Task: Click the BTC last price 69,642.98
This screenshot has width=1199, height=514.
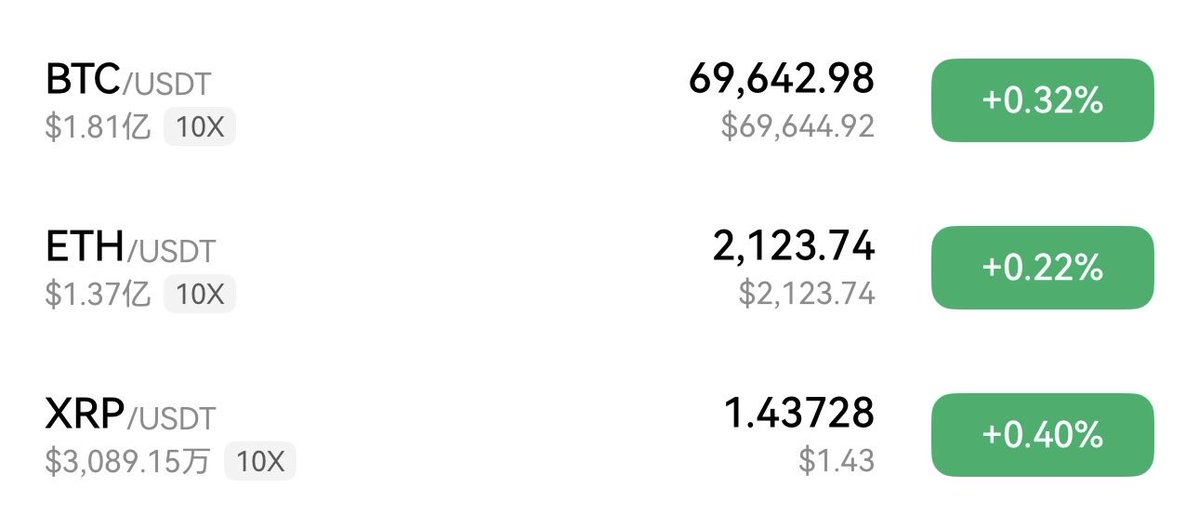Action: pos(781,78)
